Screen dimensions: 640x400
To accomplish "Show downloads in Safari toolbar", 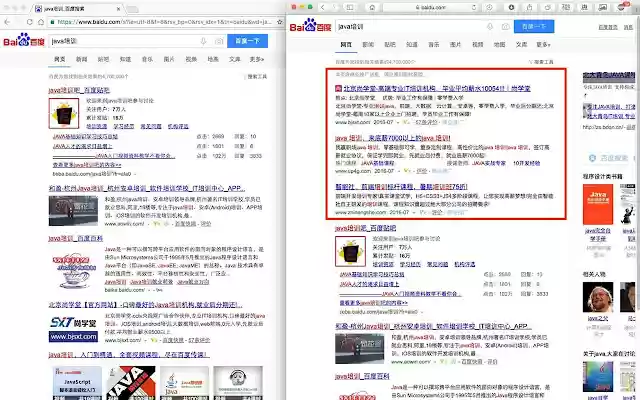I will point(511,7).
